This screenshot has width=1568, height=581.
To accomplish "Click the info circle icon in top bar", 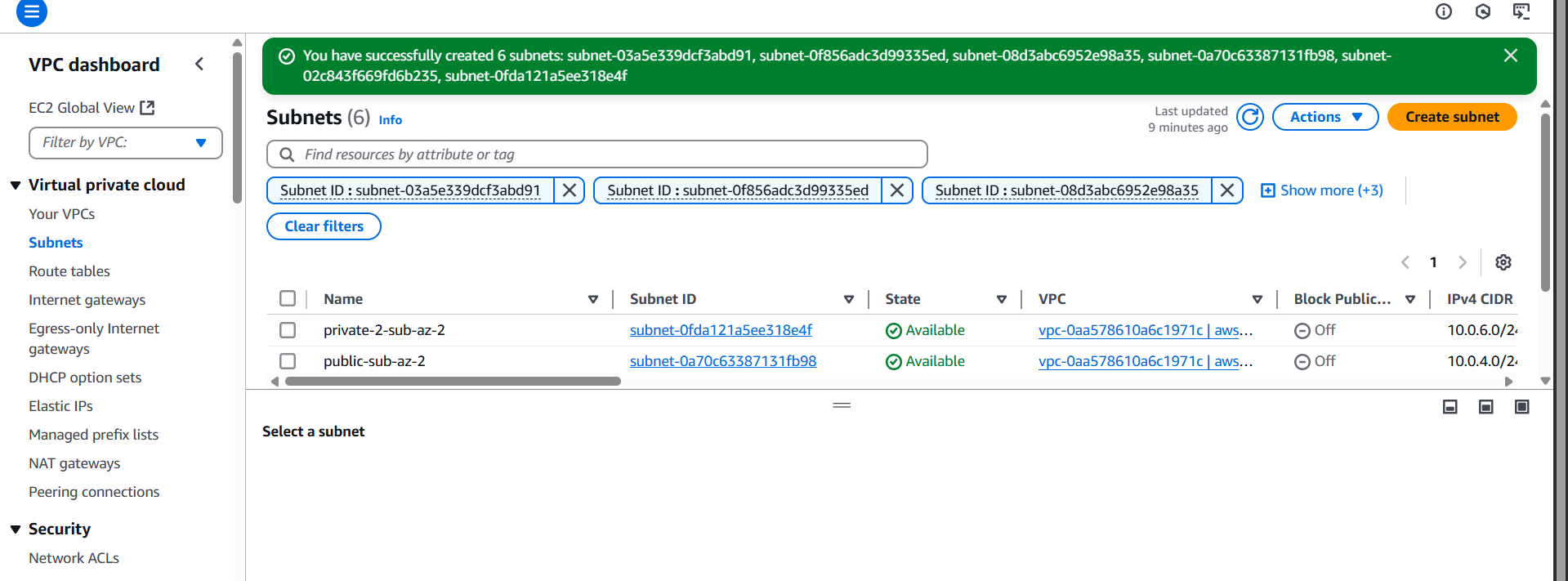I will (1444, 11).
